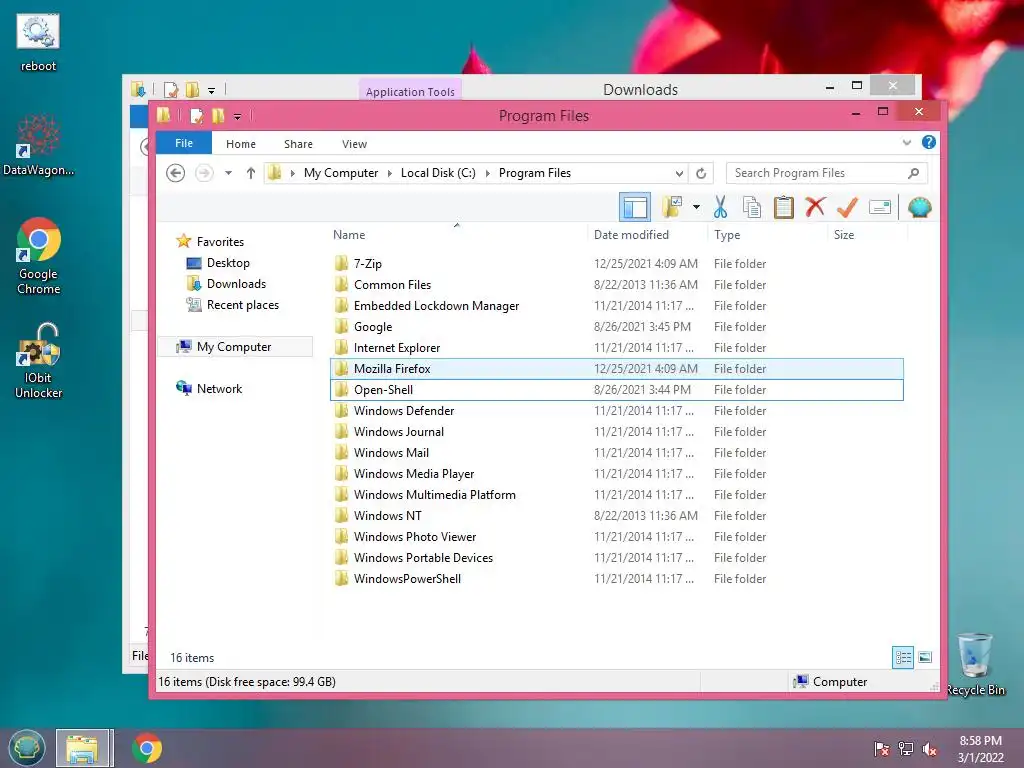
Task: Open the Action Center flag tray icon
Action: point(882,749)
